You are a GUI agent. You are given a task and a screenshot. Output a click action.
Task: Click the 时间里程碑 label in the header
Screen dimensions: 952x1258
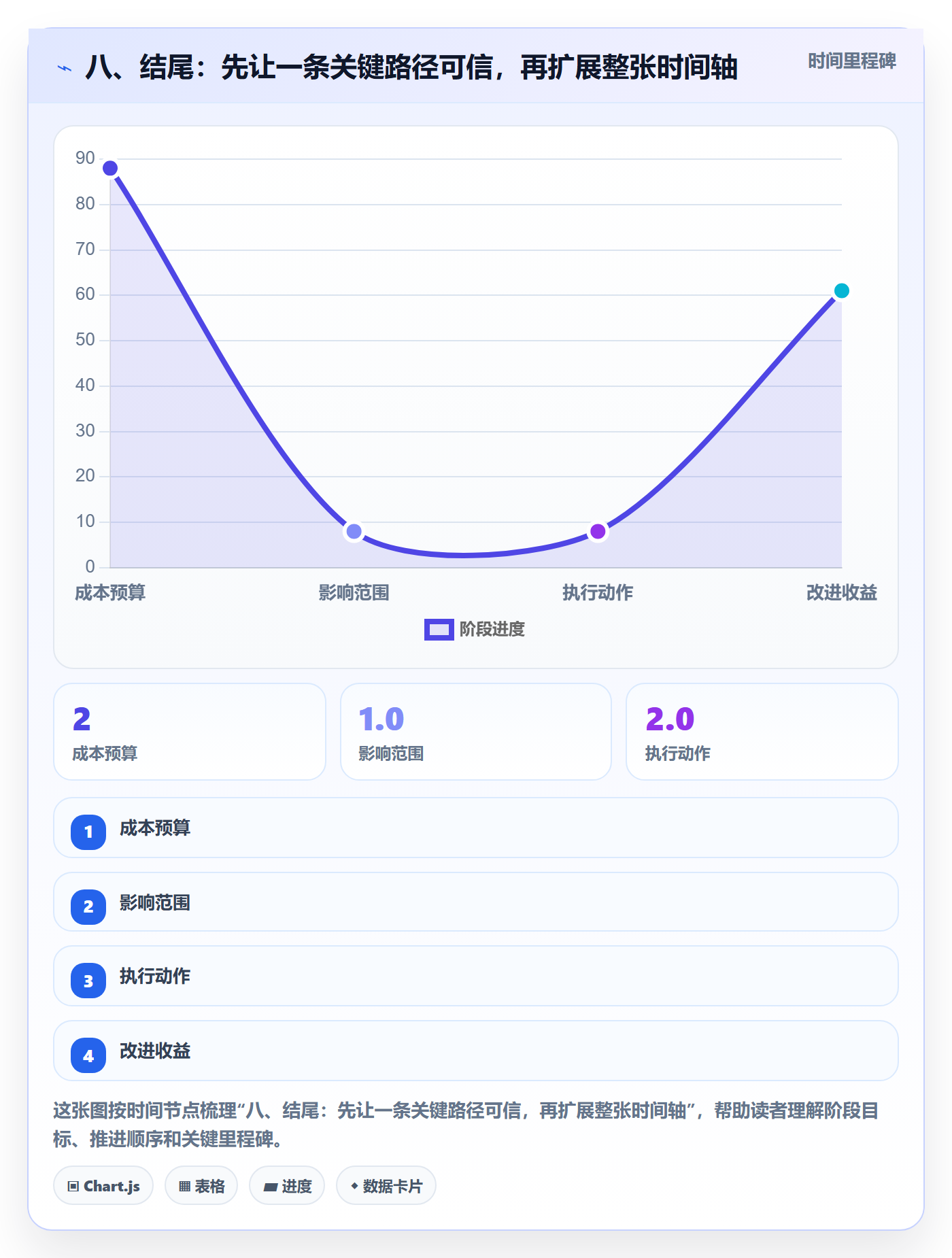click(x=851, y=61)
